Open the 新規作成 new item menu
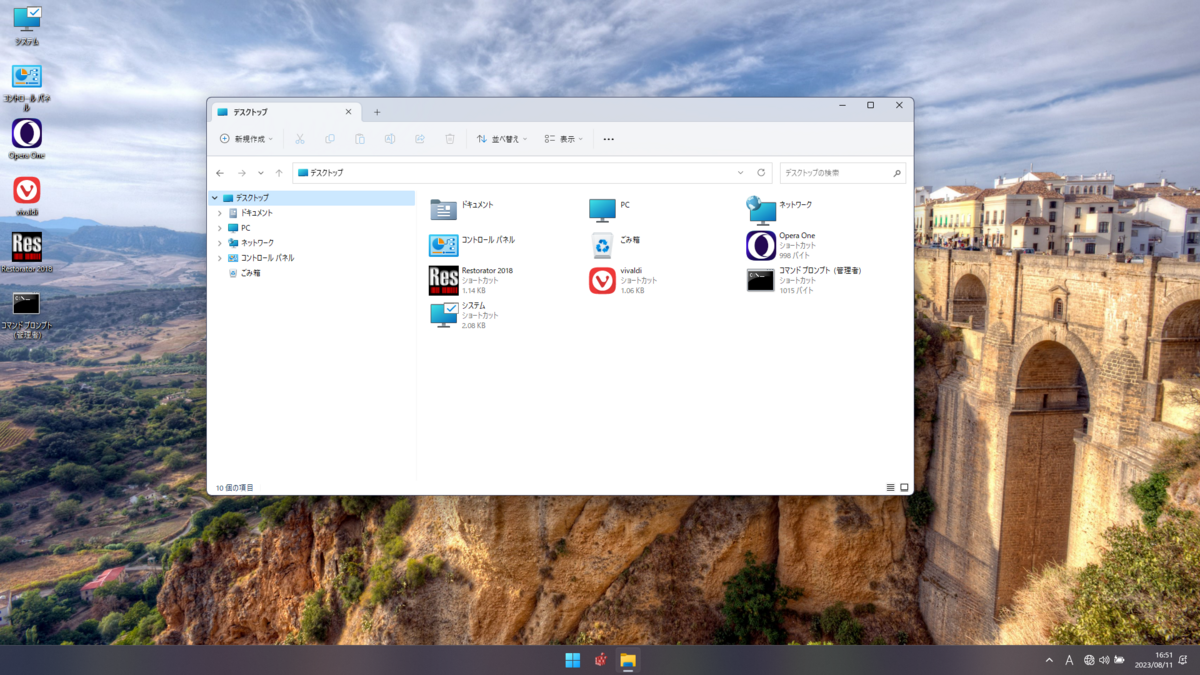This screenshot has height=675, width=1200. [246, 138]
